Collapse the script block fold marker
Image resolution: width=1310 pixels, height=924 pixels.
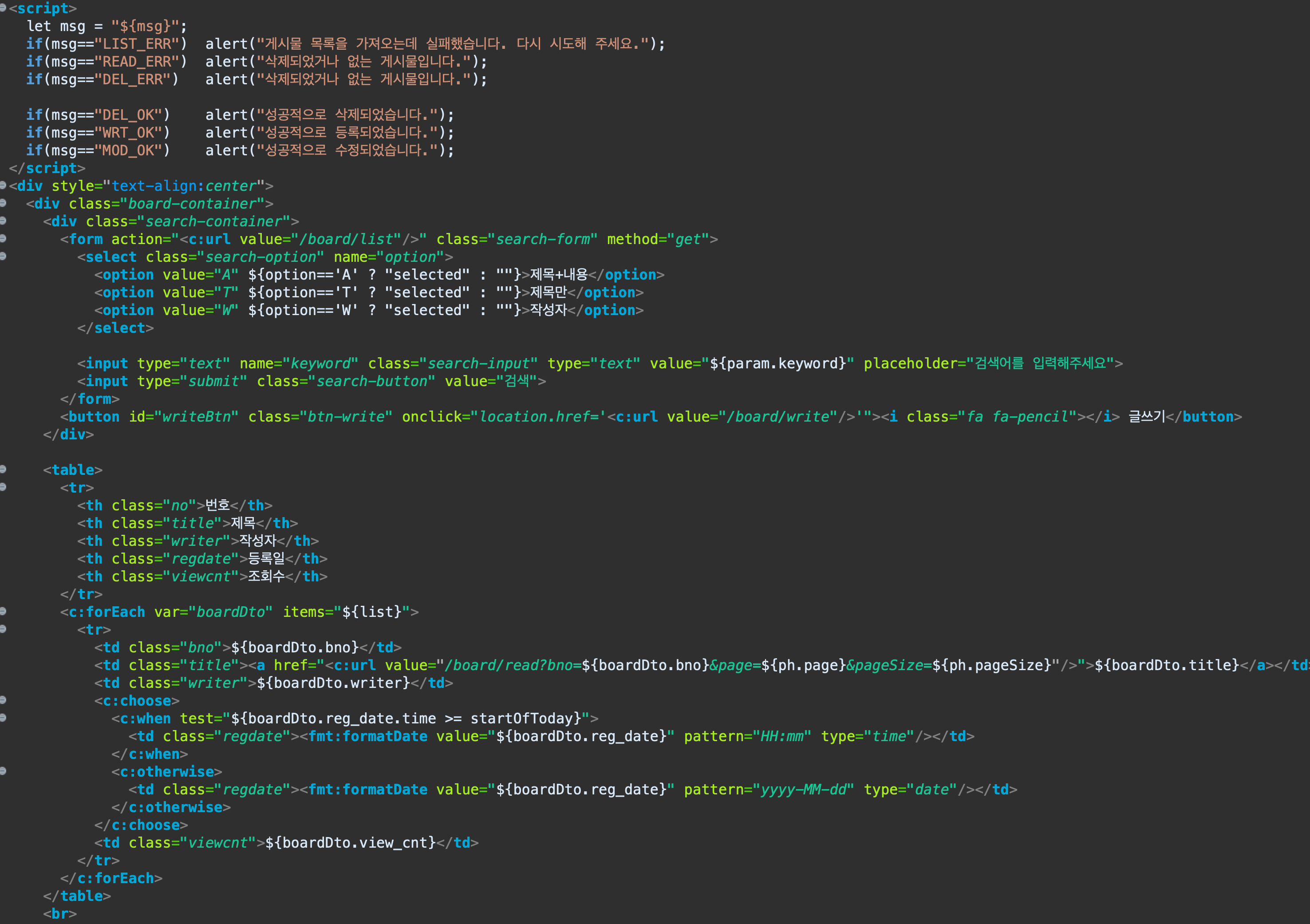(3, 8)
